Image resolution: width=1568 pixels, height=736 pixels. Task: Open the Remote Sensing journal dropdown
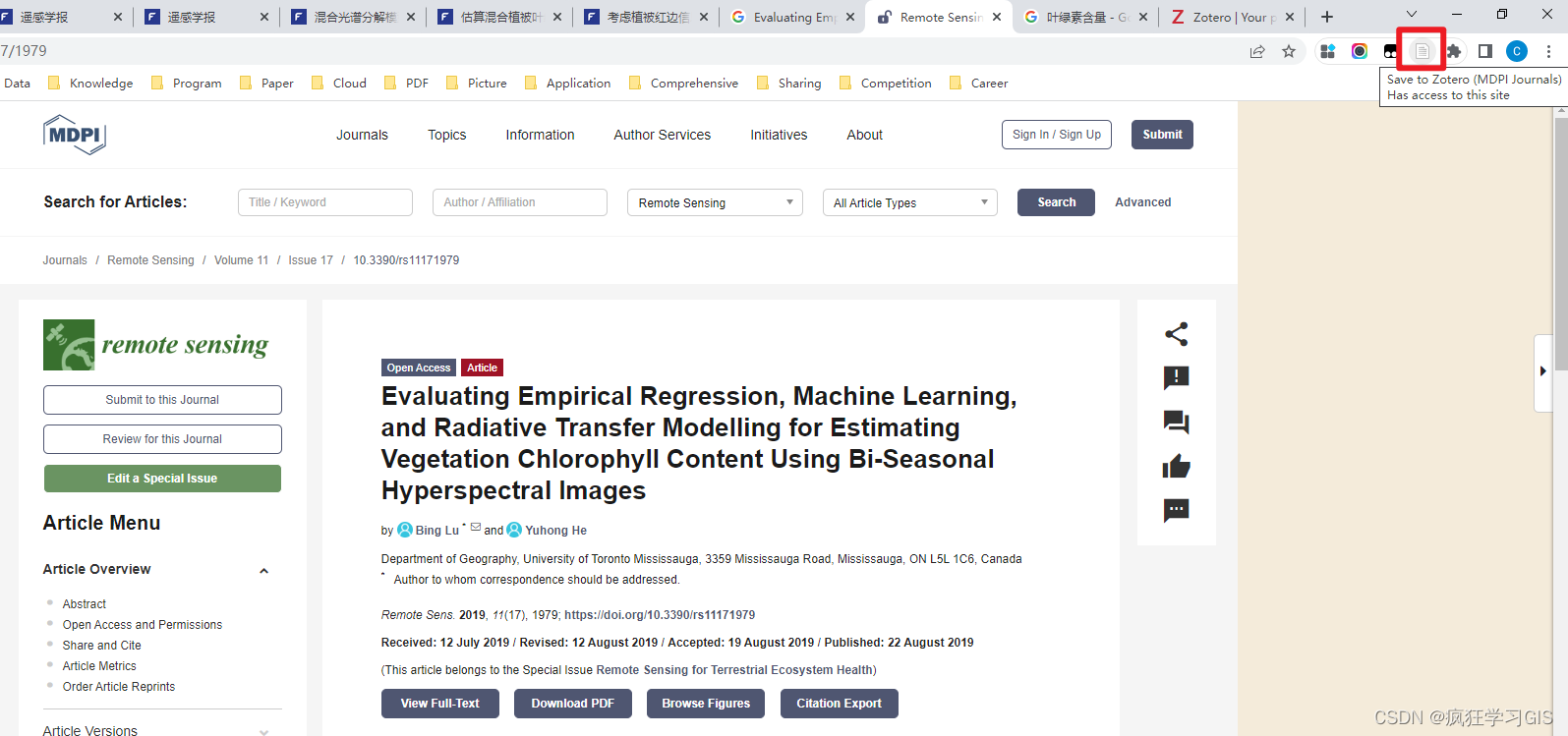[x=715, y=202]
